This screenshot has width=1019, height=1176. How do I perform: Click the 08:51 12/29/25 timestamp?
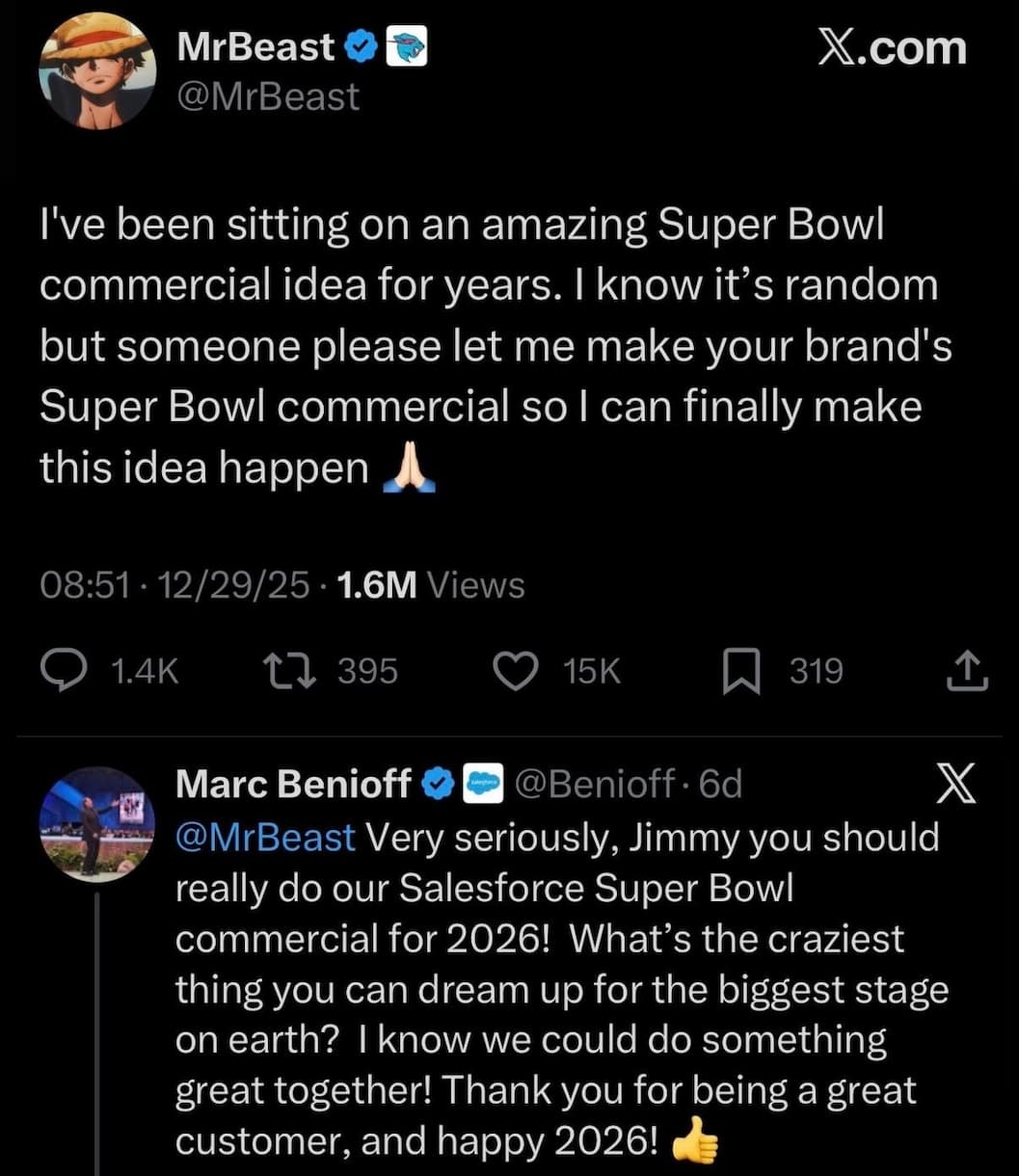(x=175, y=584)
